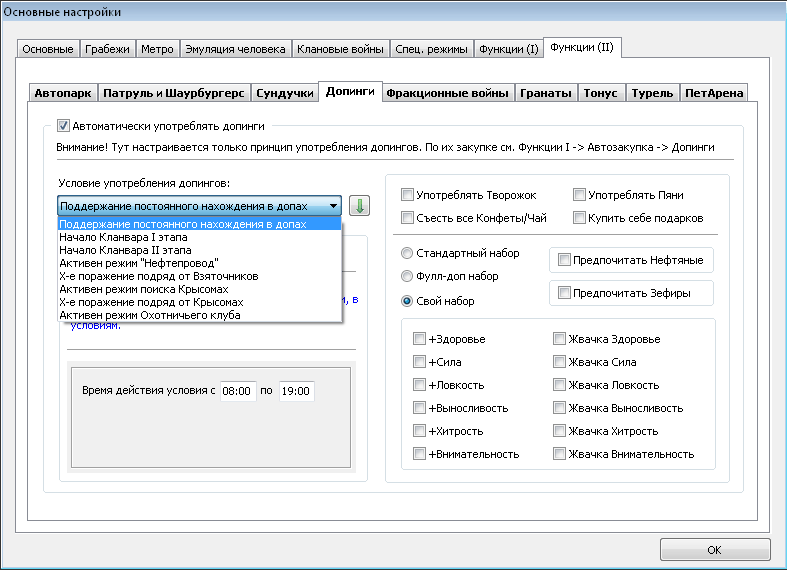
Task: Open the doping condition combo box
Action: coord(199,206)
